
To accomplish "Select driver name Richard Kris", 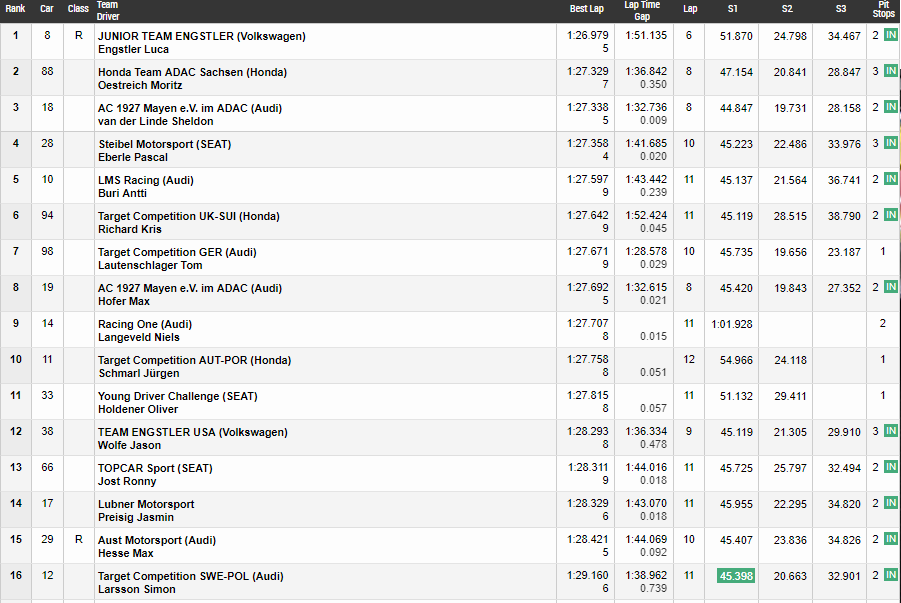I will click(130, 229).
